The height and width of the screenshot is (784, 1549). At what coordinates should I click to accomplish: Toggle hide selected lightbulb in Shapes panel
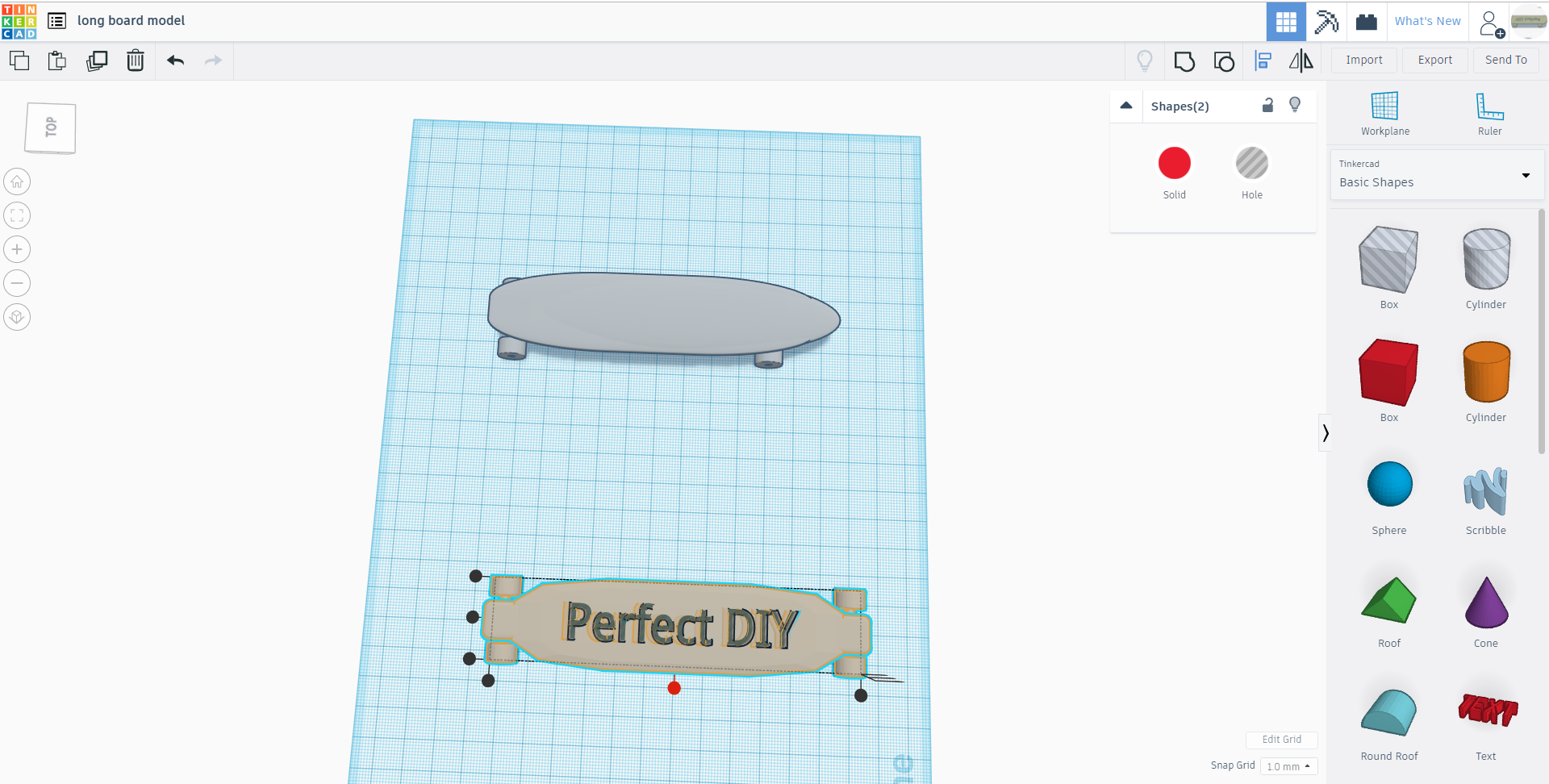click(x=1295, y=105)
